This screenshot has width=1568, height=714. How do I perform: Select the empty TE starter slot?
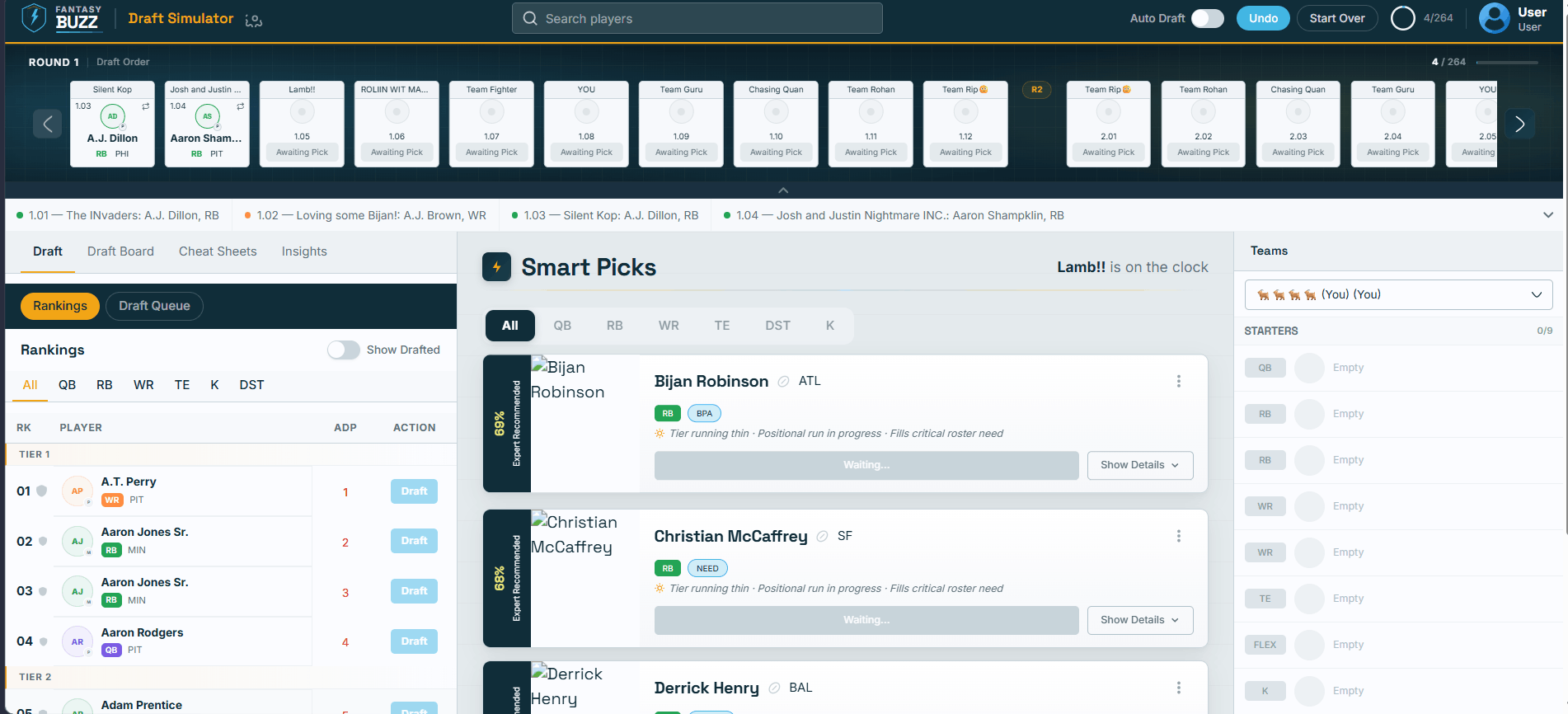pyautogui.click(x=1398, y=599)
